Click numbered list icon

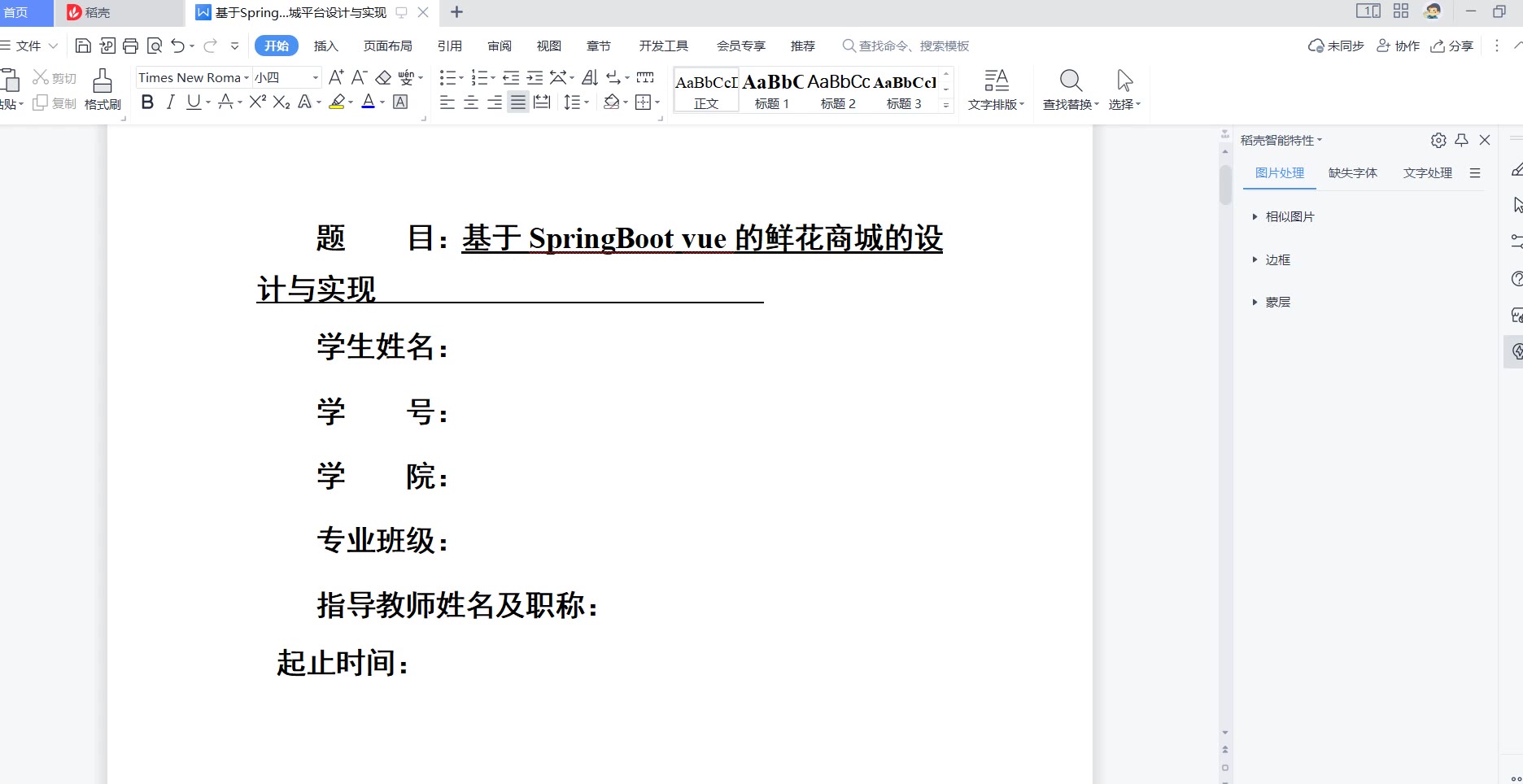479,77
